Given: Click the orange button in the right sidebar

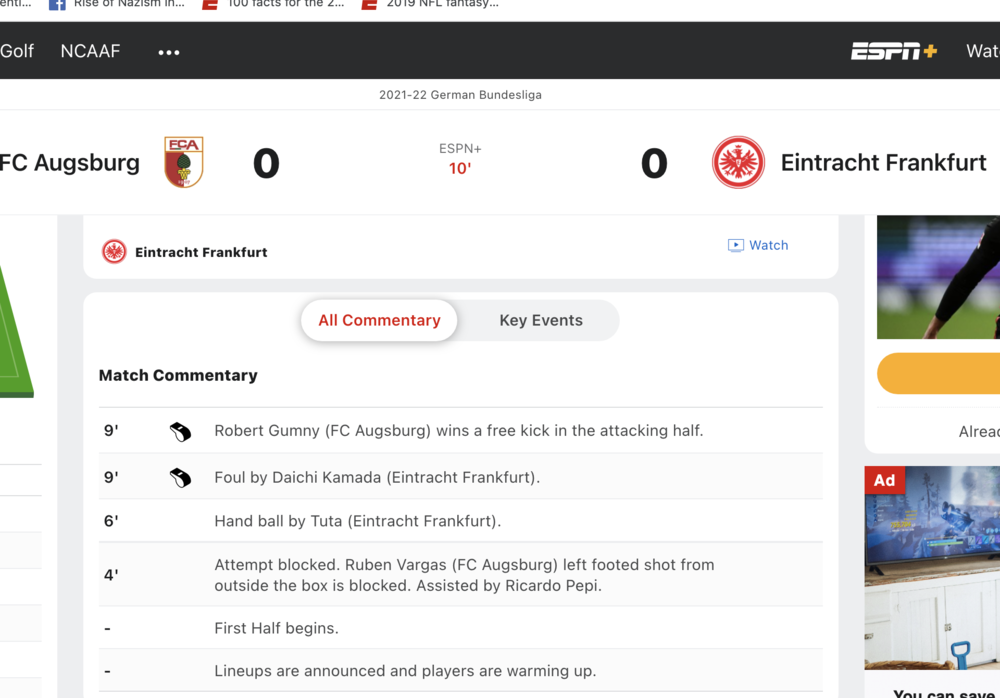Looking at the screenshot, I should coord(940,373).
